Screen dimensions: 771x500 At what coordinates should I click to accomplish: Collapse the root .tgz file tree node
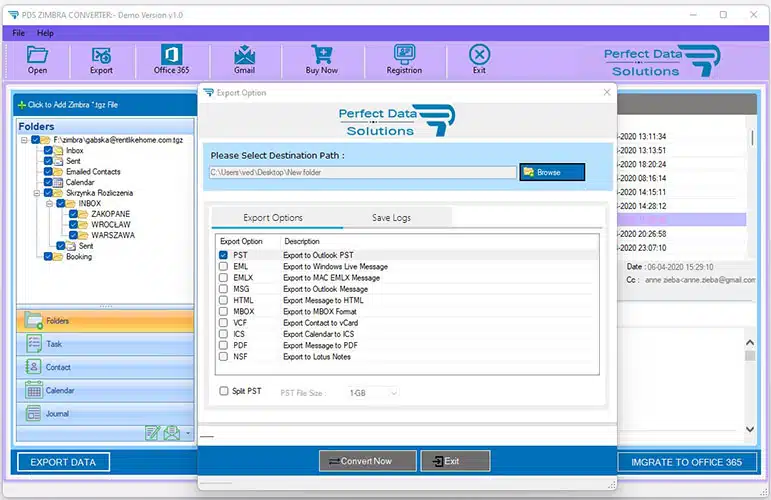tap(24, 140)
